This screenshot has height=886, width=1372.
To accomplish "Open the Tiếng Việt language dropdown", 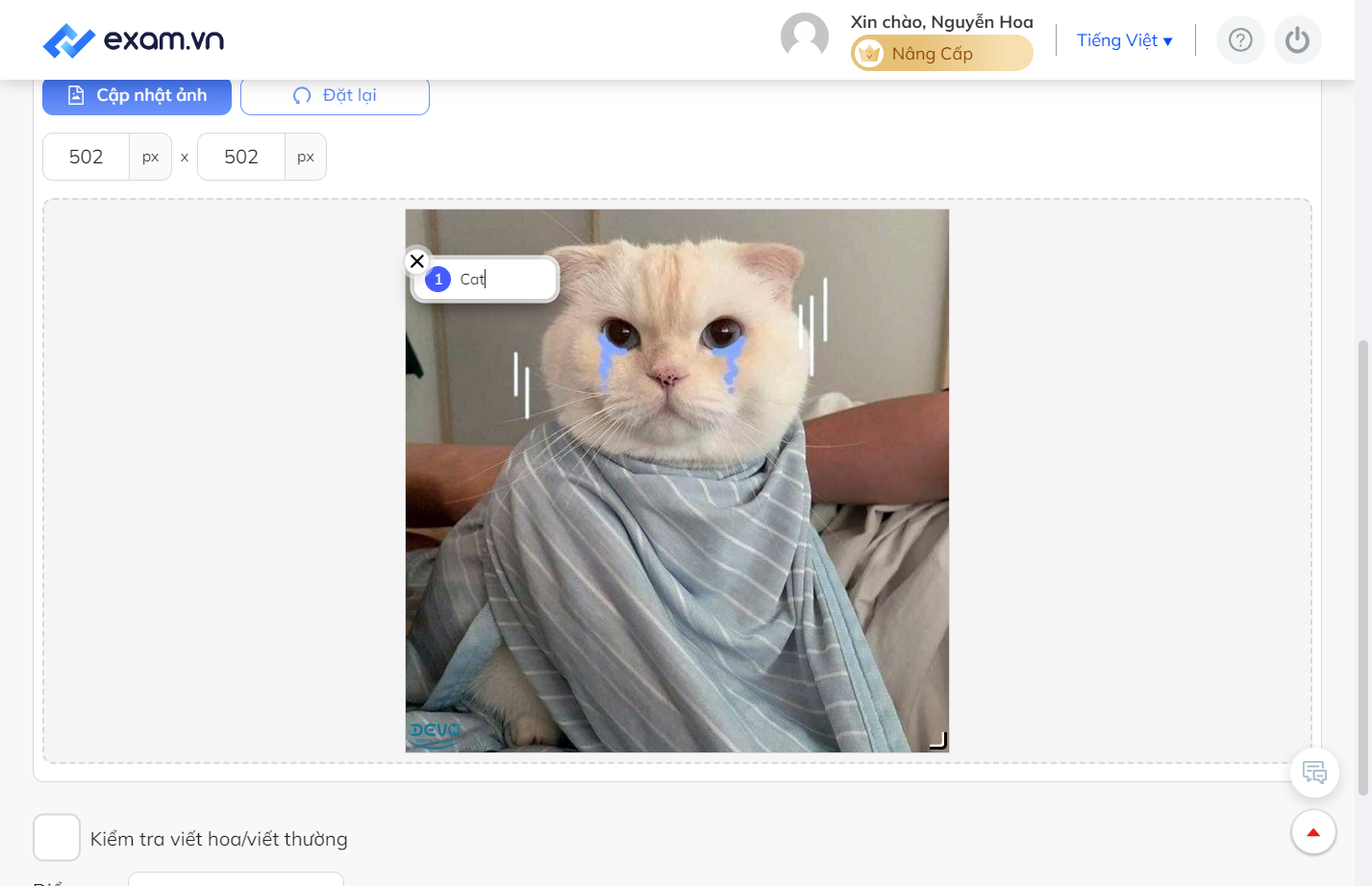I will (x=1124, y=40).
